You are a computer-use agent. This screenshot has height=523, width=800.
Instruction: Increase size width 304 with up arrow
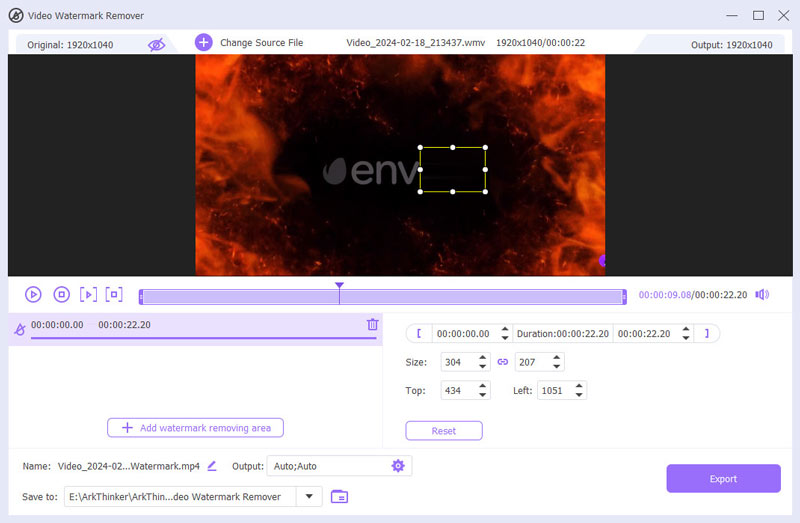[x=483, y=358]
